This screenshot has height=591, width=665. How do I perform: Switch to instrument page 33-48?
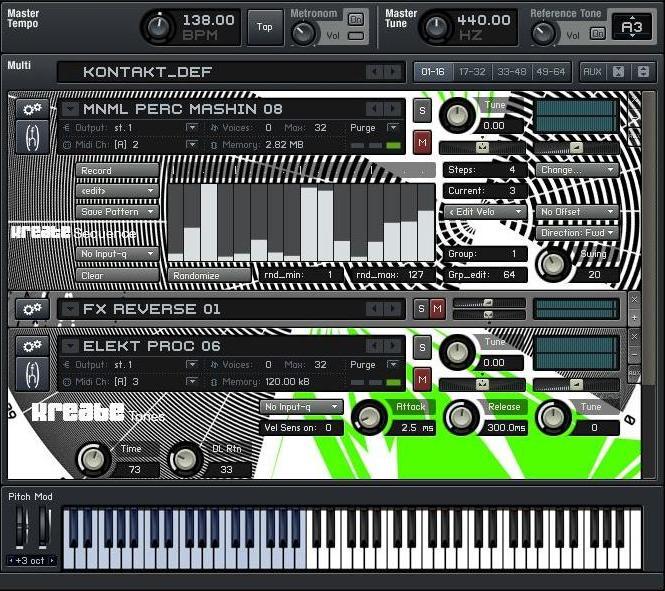(511, 72)
